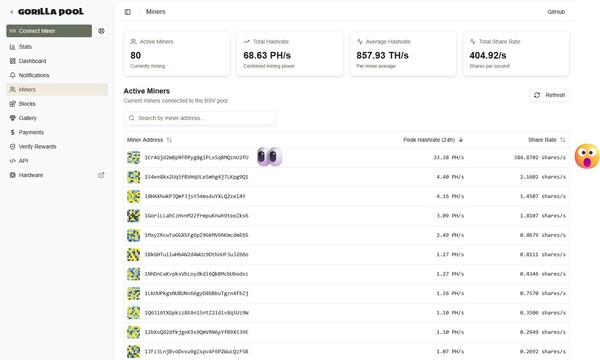Click the search by miner address field
Screen dimensions: 600x360
199,118
